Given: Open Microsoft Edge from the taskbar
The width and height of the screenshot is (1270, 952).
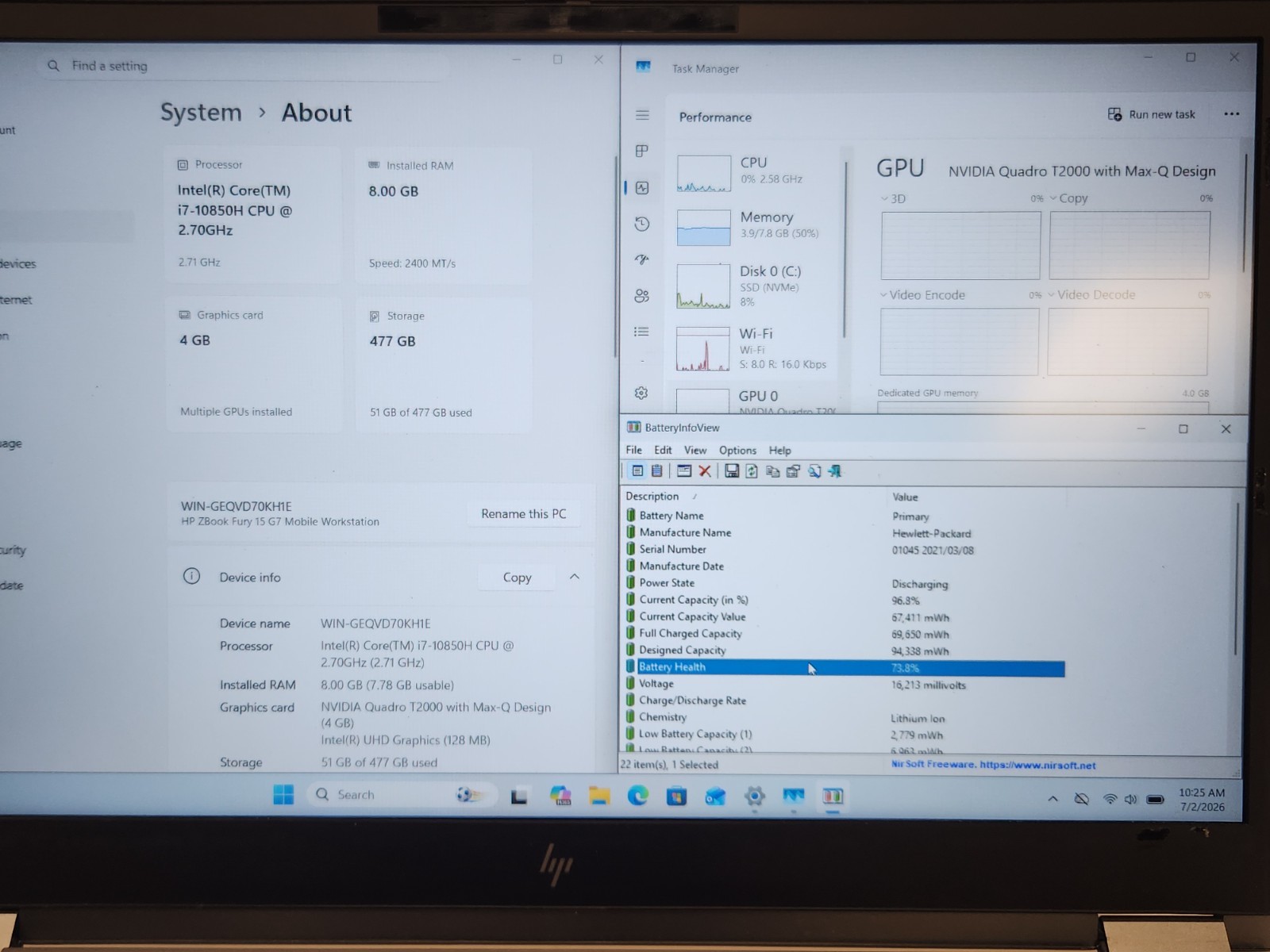Looking at the screenshot, I should 638,796.
